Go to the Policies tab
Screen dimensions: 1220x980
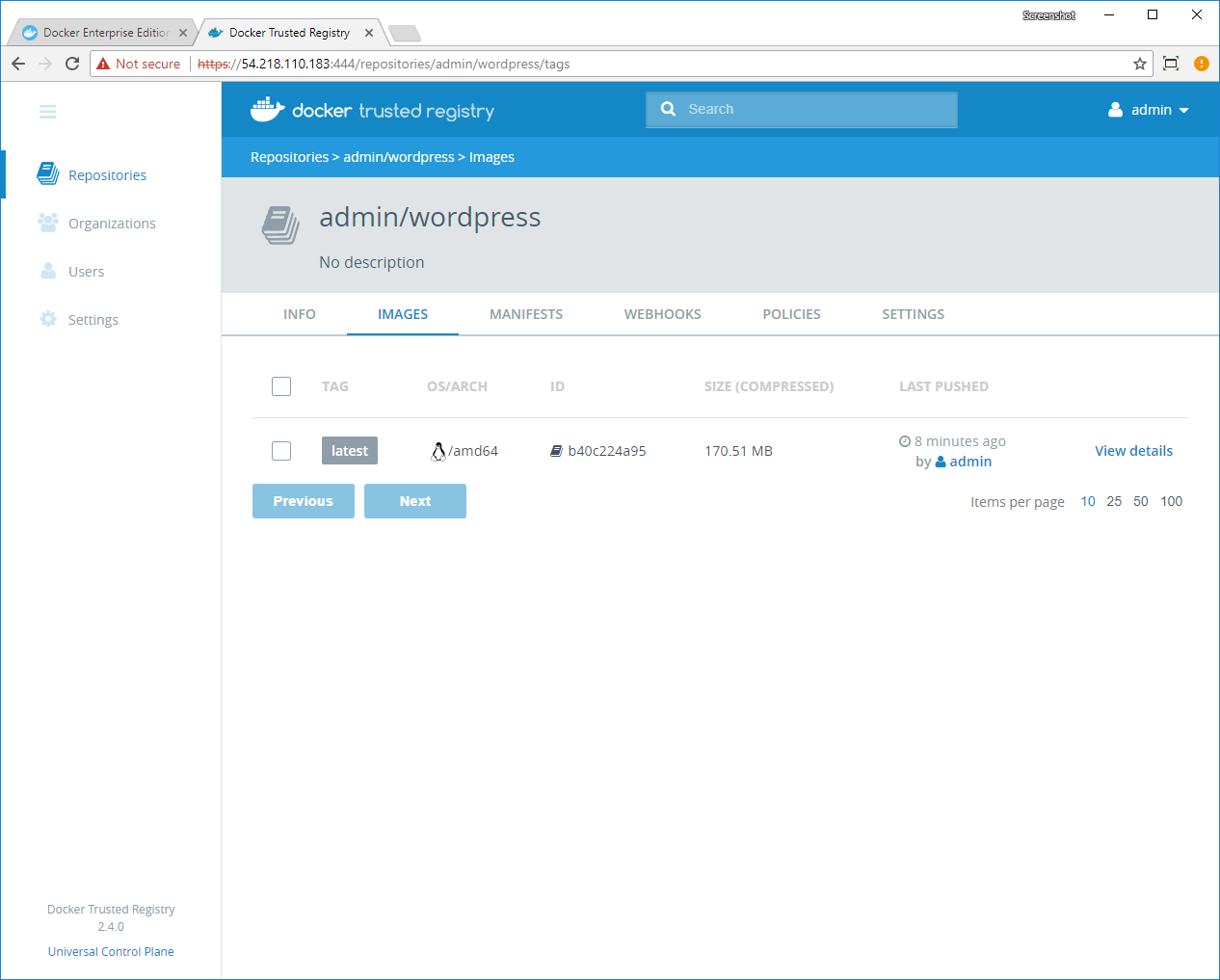point(791,314)
